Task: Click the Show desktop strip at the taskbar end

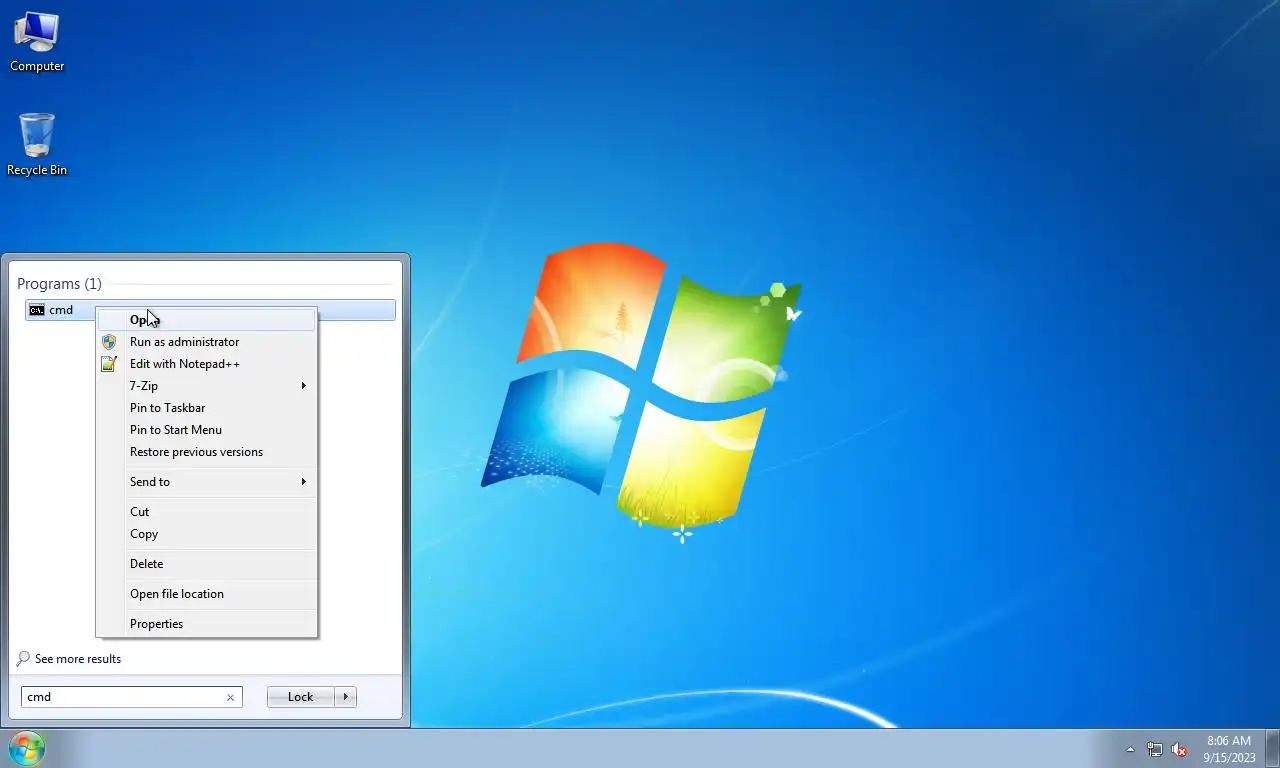Action: coord(1273,749)
